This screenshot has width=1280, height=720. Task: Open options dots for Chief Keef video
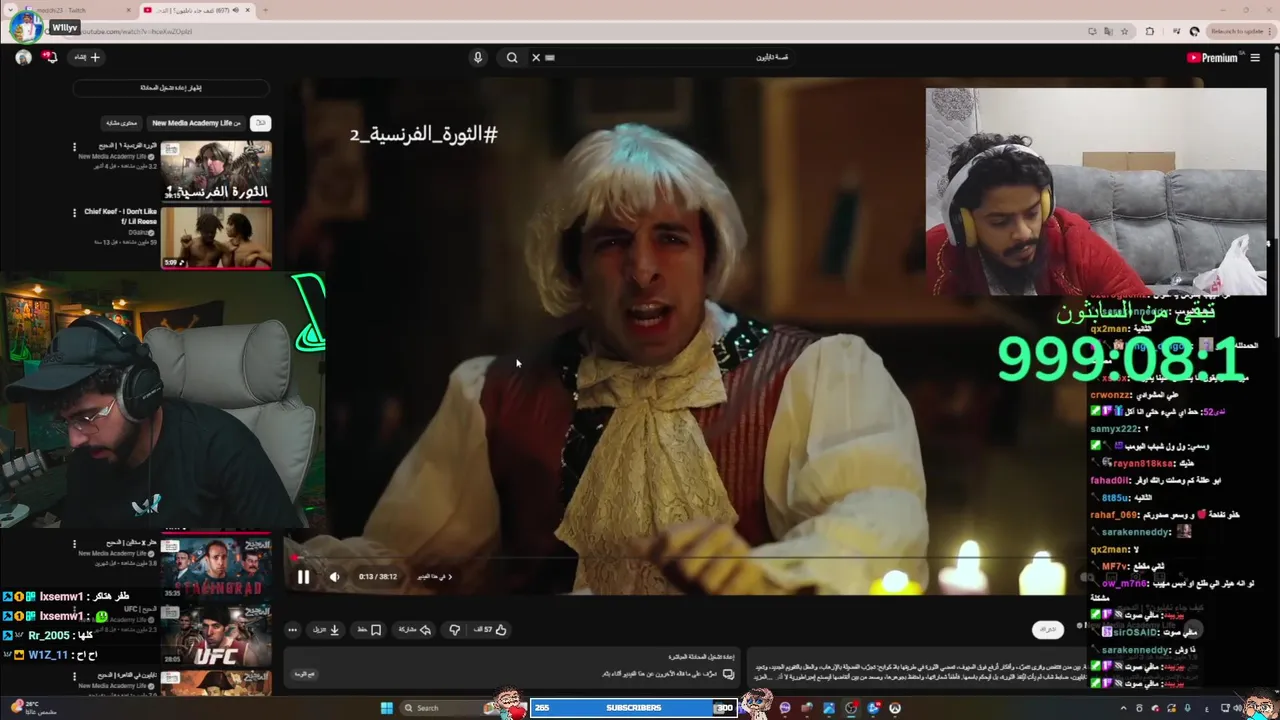click(x=74, y=213)
